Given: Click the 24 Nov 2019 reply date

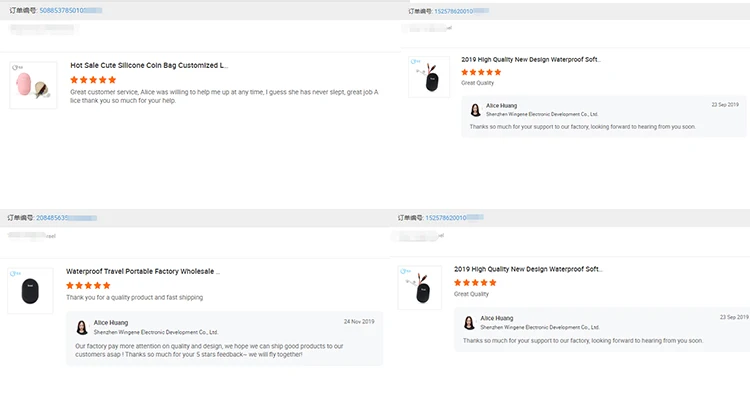Looking at the screenshot, I should [x=358, y=322].
